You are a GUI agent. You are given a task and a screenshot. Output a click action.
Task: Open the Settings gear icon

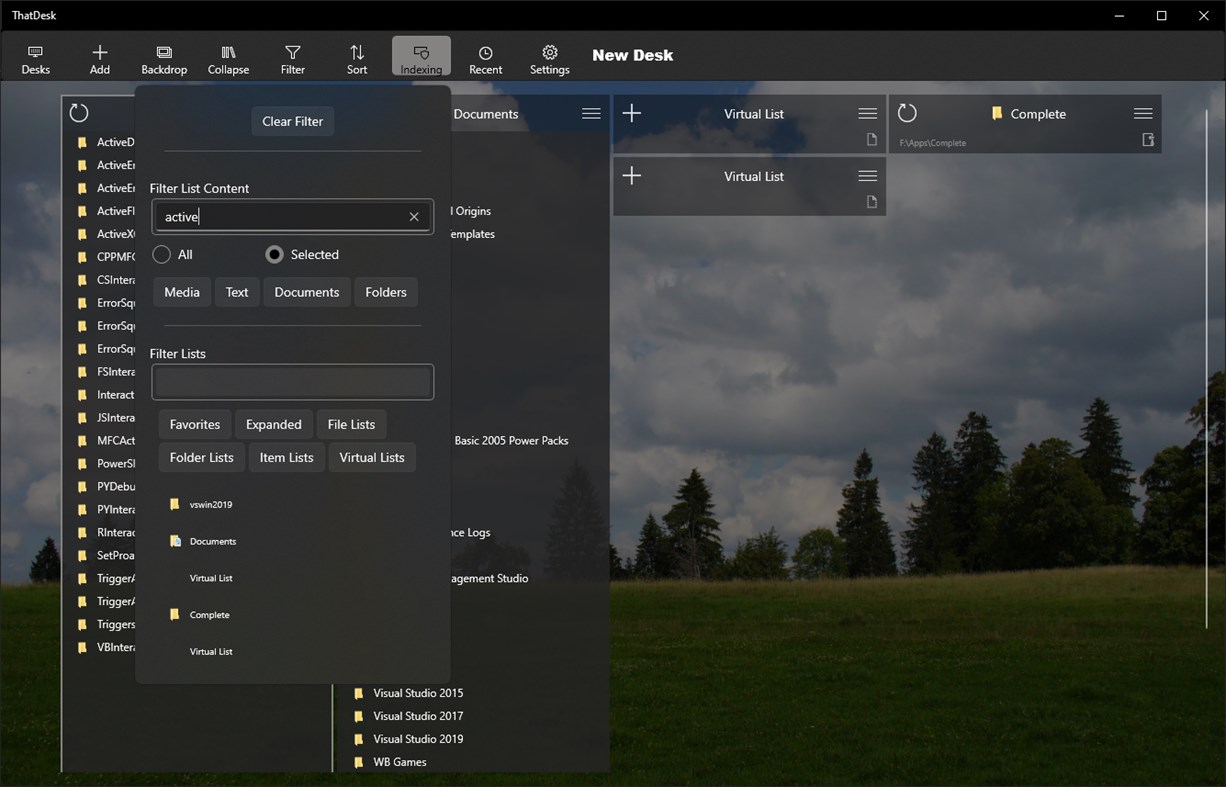coord(549,56)
